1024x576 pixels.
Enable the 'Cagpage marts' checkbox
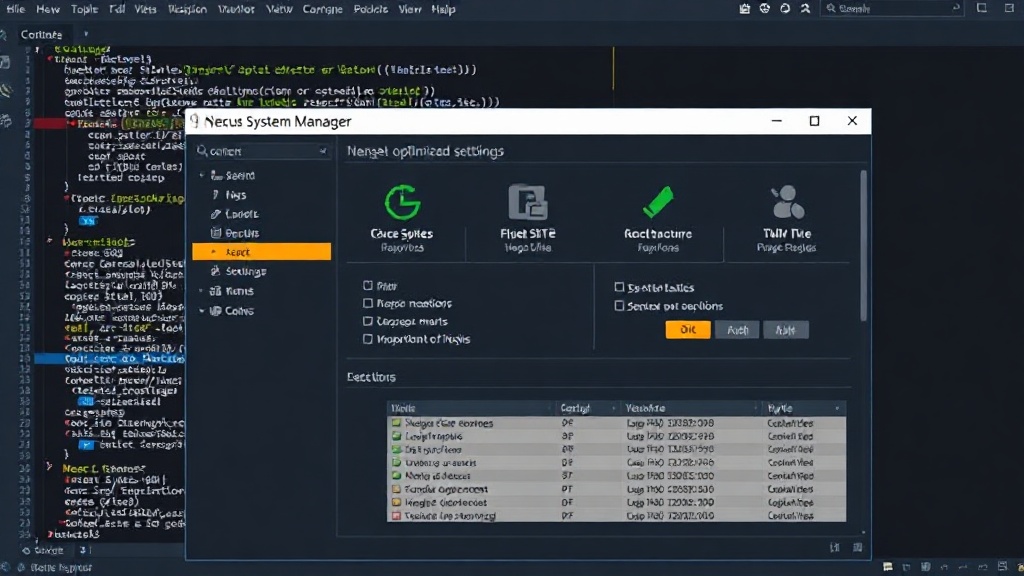click(368, 321)
